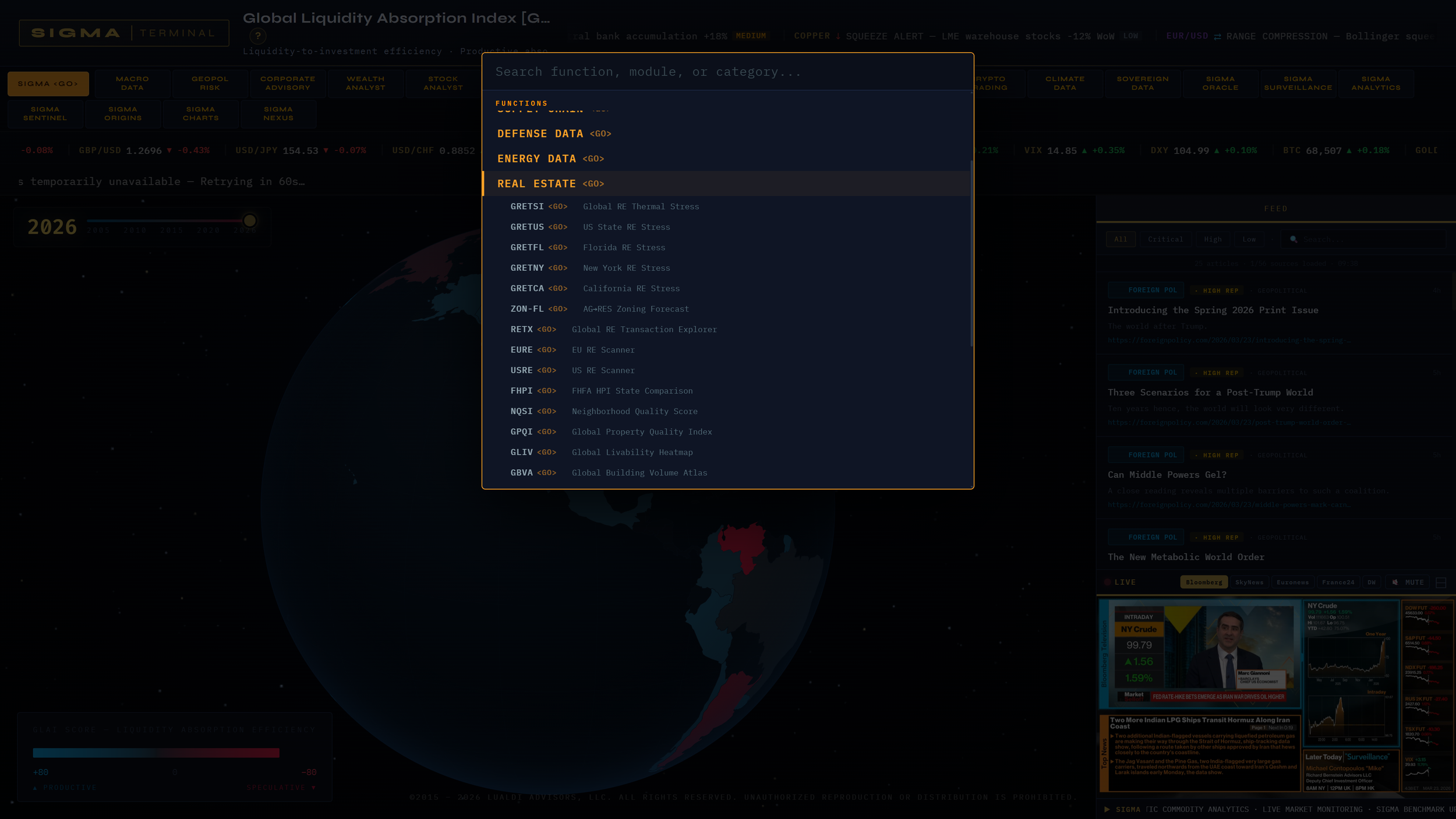Switch live stream to Bloomberg

pyautogui.click(x=1204, y=583)
